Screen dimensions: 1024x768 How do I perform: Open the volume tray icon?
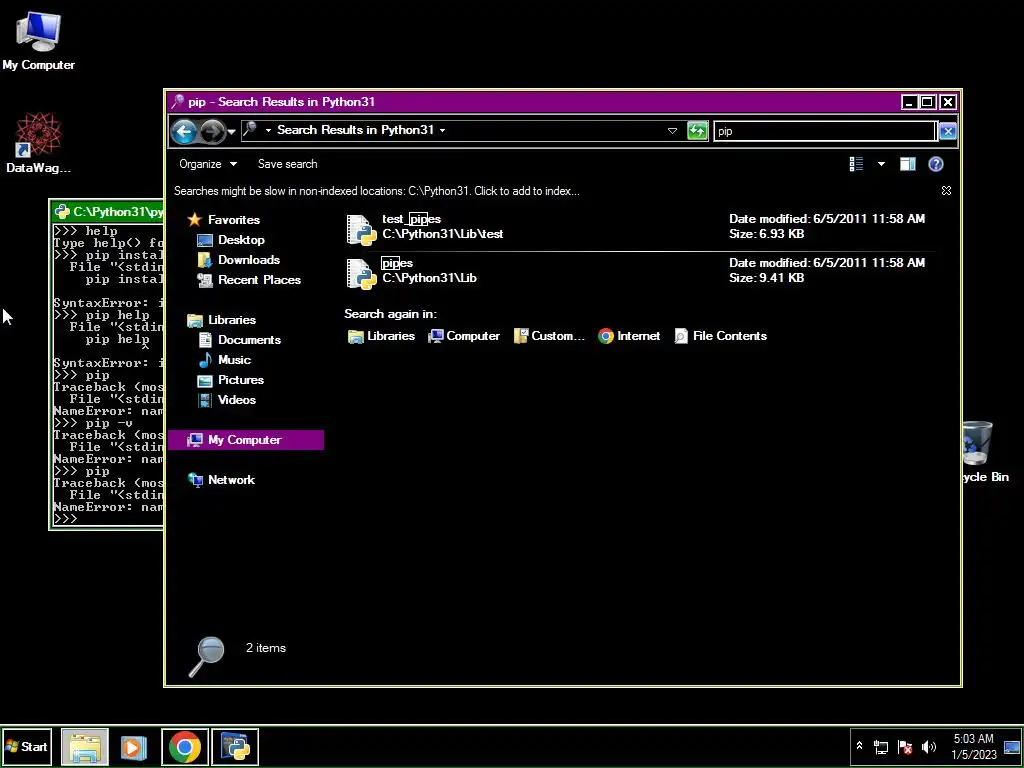[928, 747]
